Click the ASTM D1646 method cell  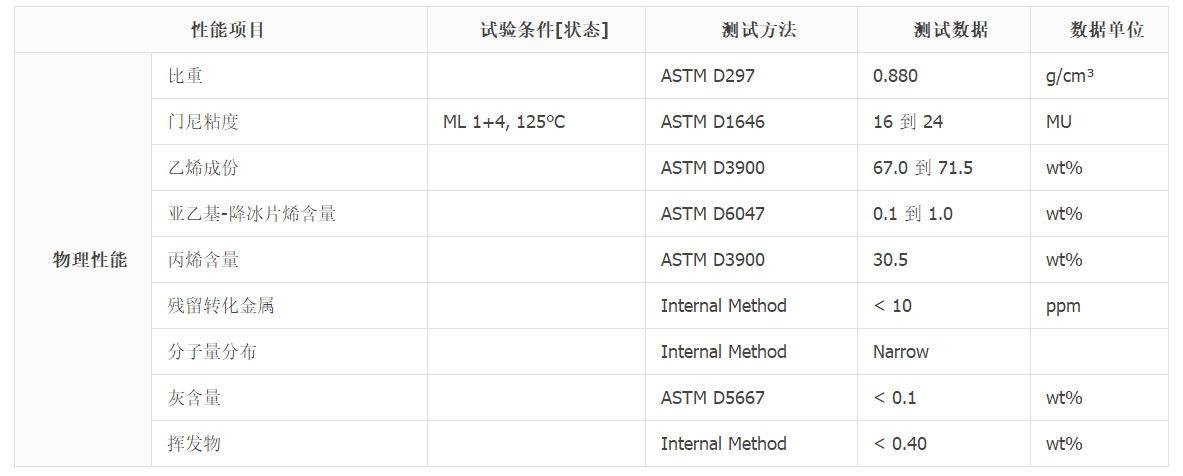click(x=751, y=121)
